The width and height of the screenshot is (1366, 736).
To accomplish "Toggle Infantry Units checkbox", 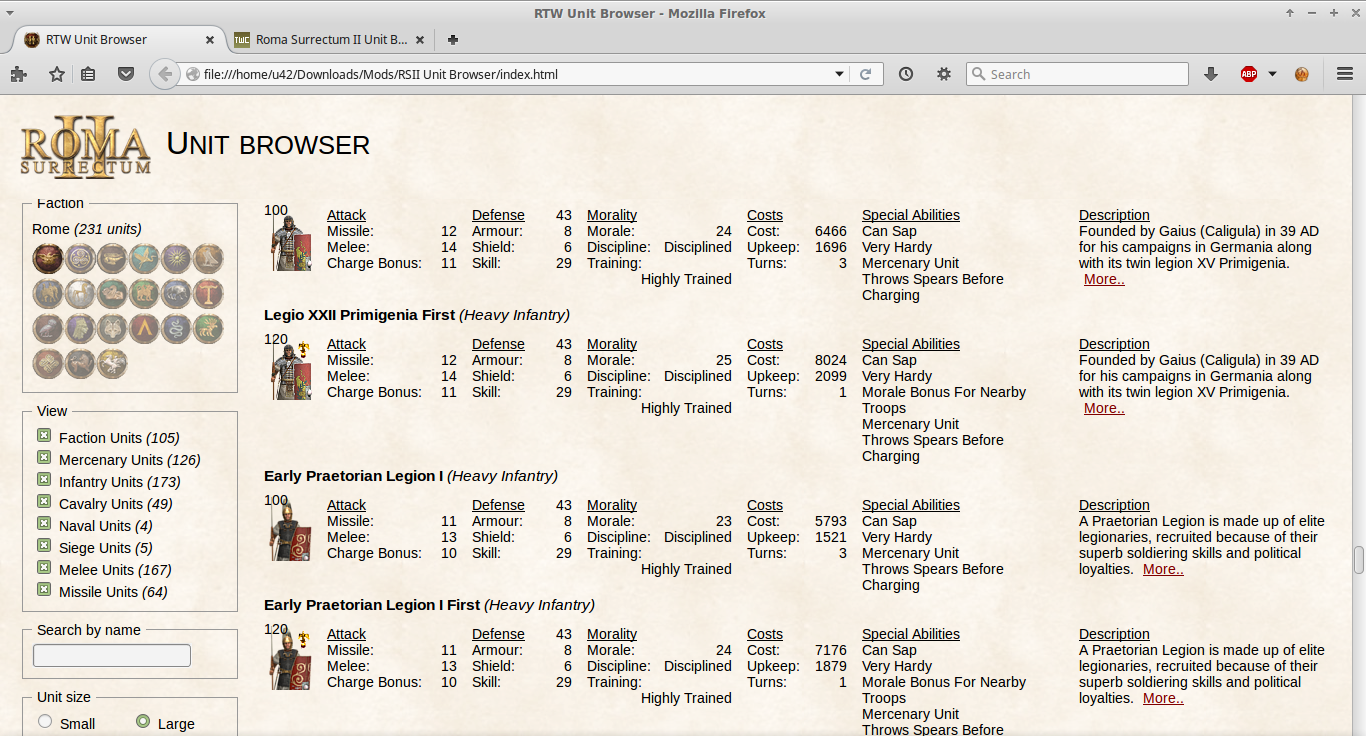I will [x=44, y=479].
